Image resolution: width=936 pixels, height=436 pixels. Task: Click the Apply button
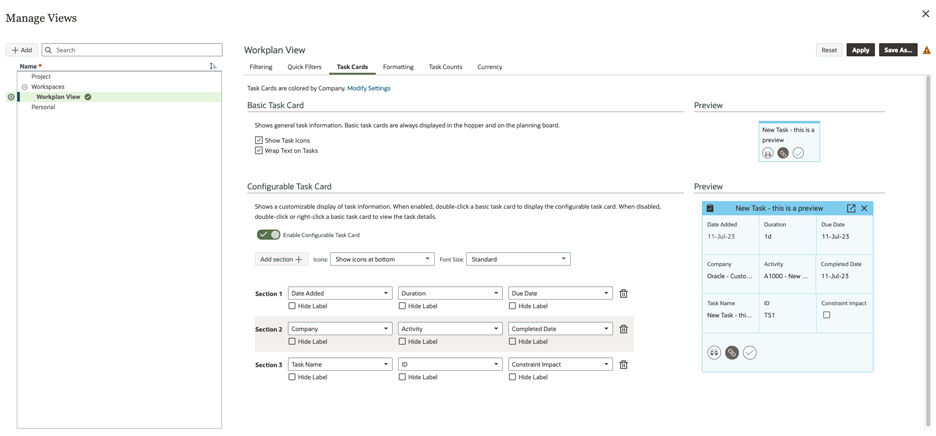[x=860, y=50]
